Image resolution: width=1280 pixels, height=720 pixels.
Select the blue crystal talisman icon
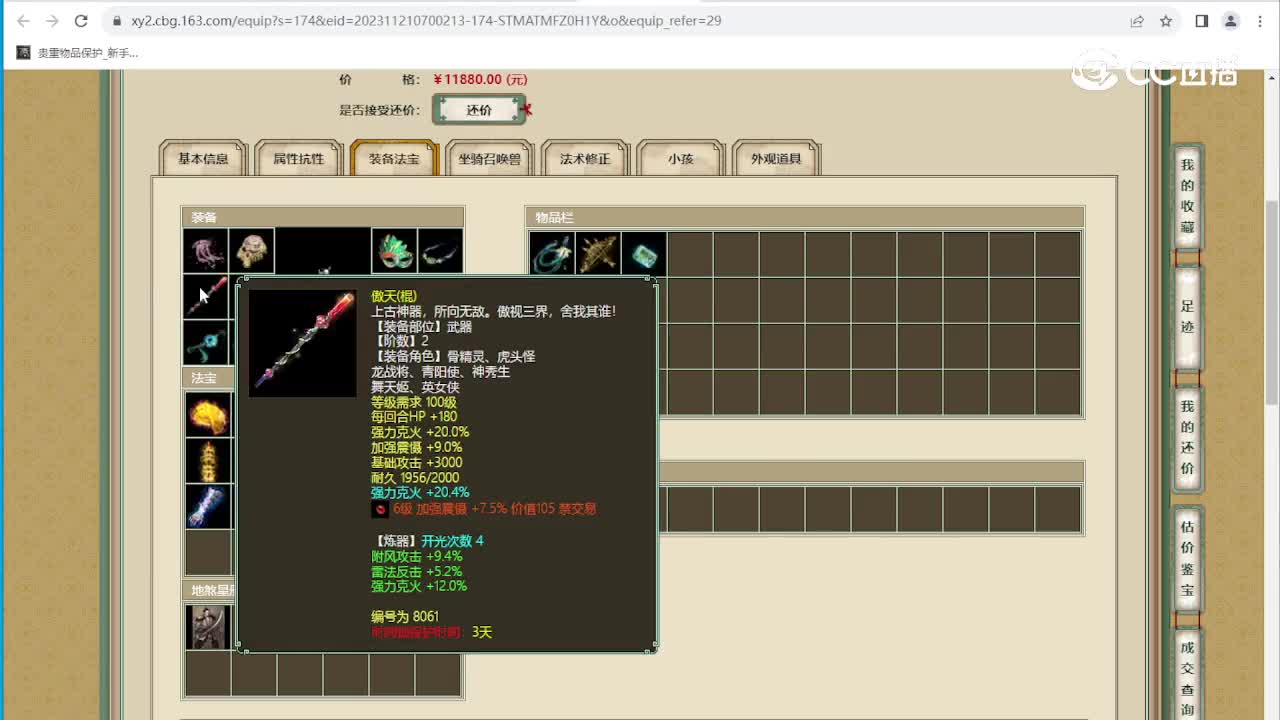click(x=208, y=506)
